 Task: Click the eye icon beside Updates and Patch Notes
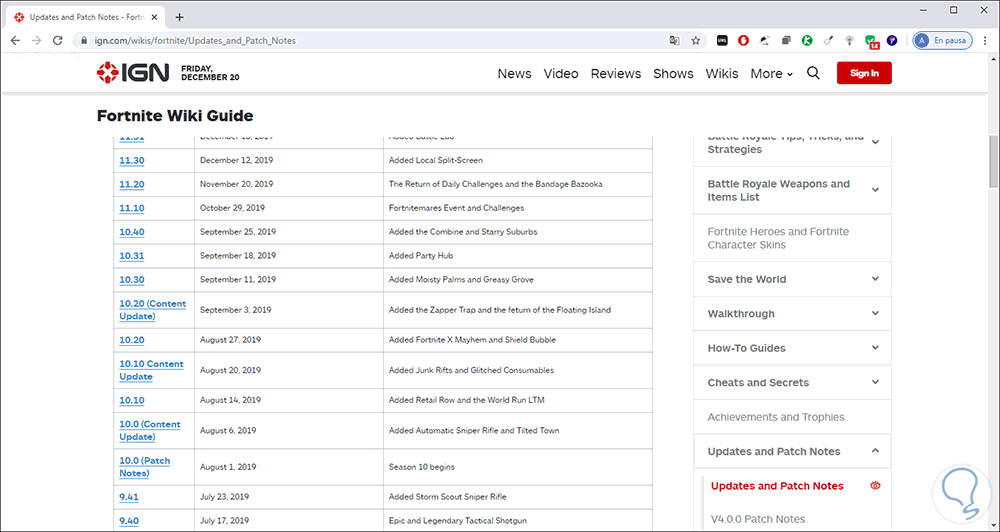[x=876, y=486]
